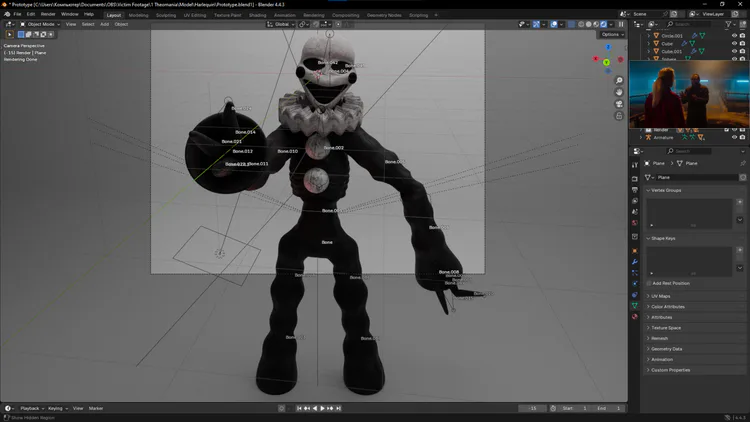Open the Window menu

[x=69, y=14]
